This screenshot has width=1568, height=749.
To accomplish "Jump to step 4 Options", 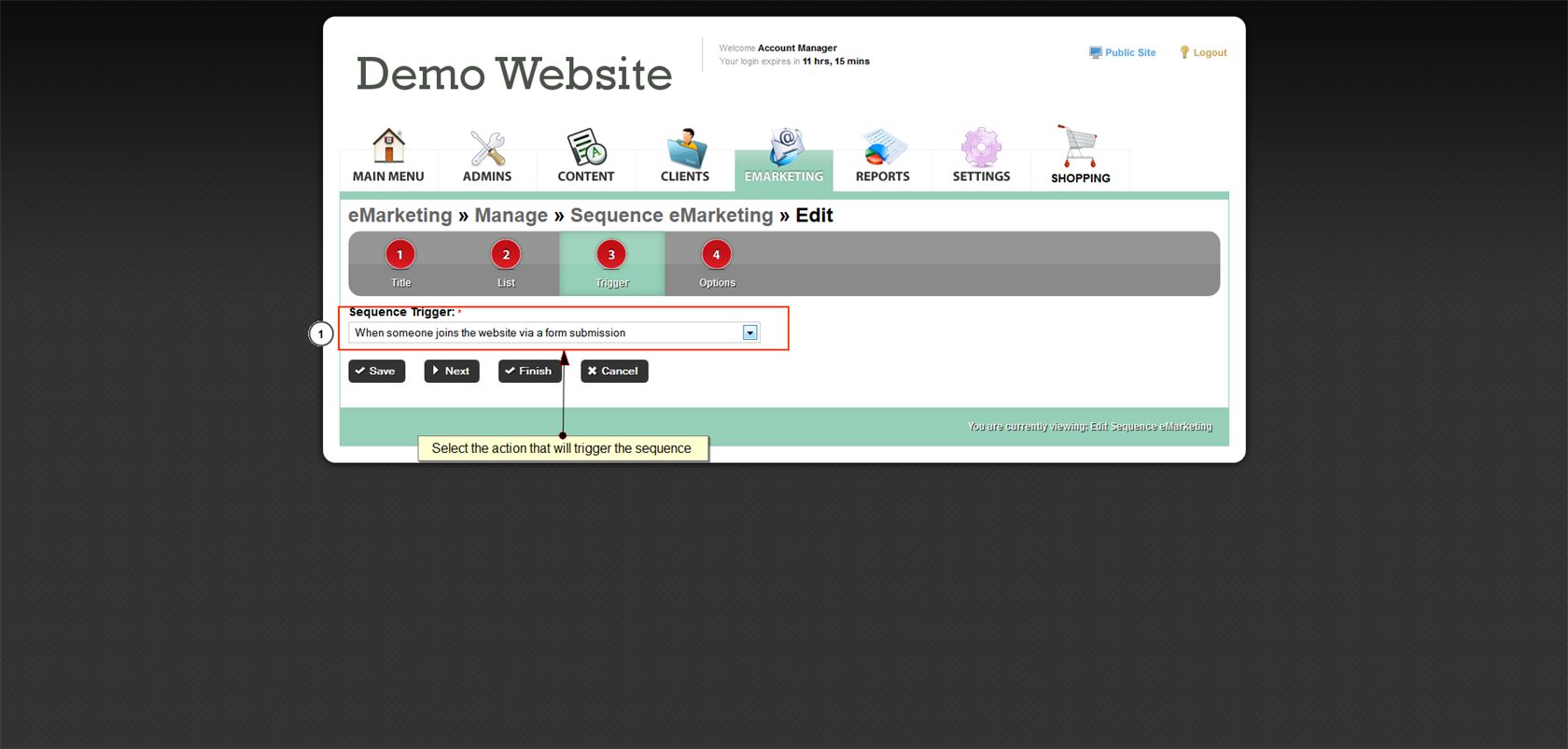I will pos(716,255).
